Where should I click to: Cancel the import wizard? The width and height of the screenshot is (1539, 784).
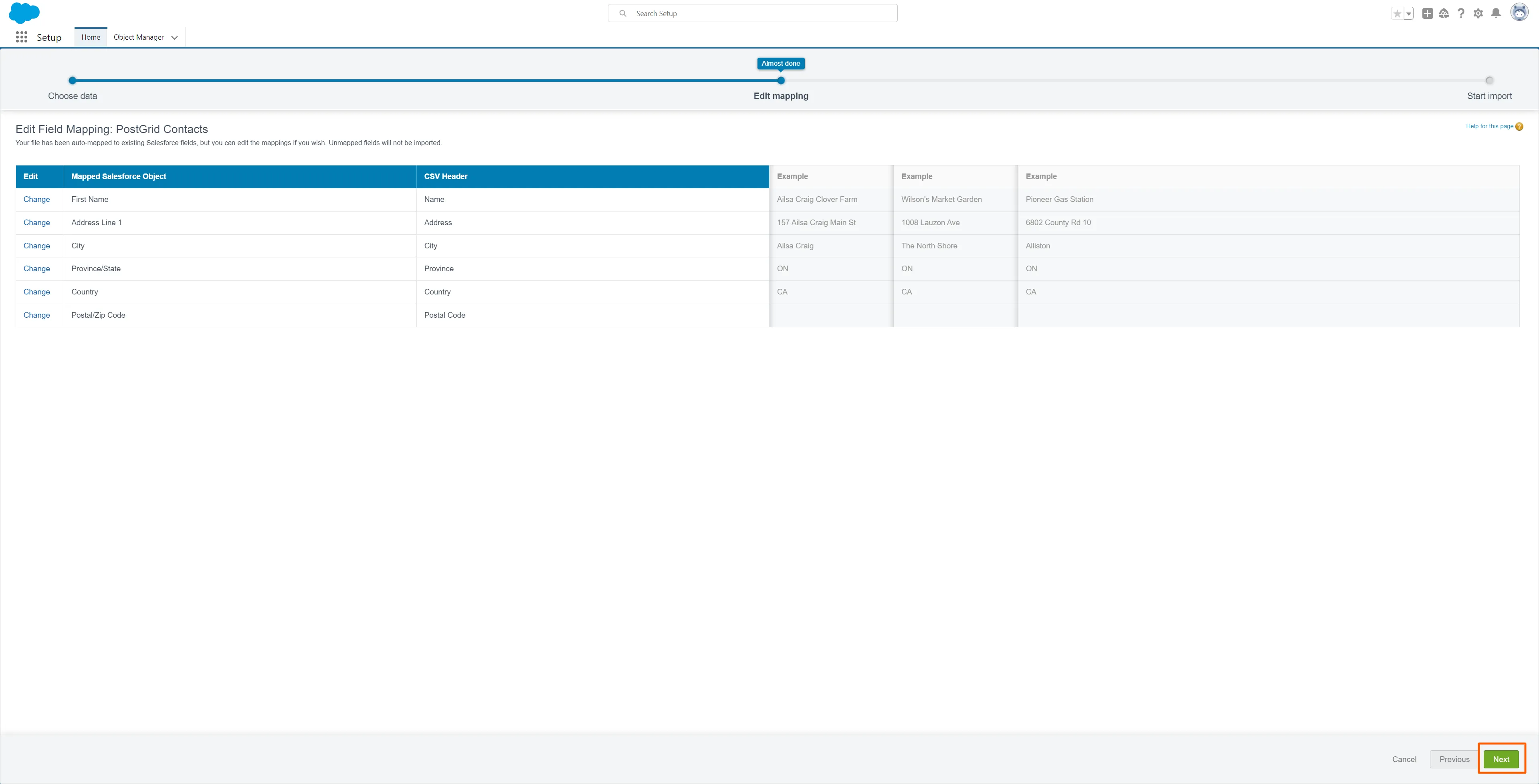pyautogui.click(x=1404, y=759)
